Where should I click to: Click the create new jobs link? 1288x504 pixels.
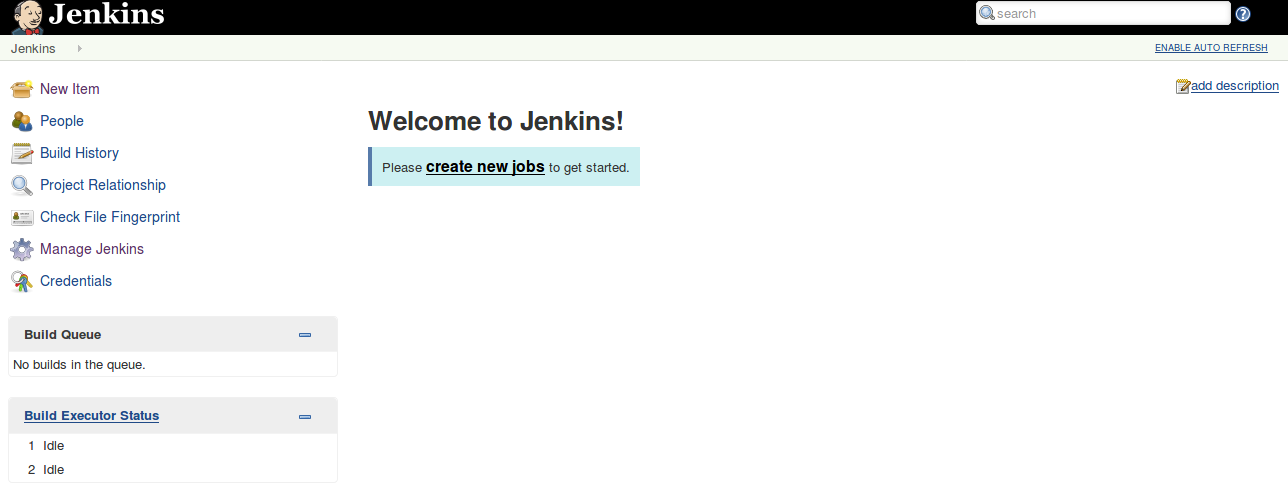(485, 167)
